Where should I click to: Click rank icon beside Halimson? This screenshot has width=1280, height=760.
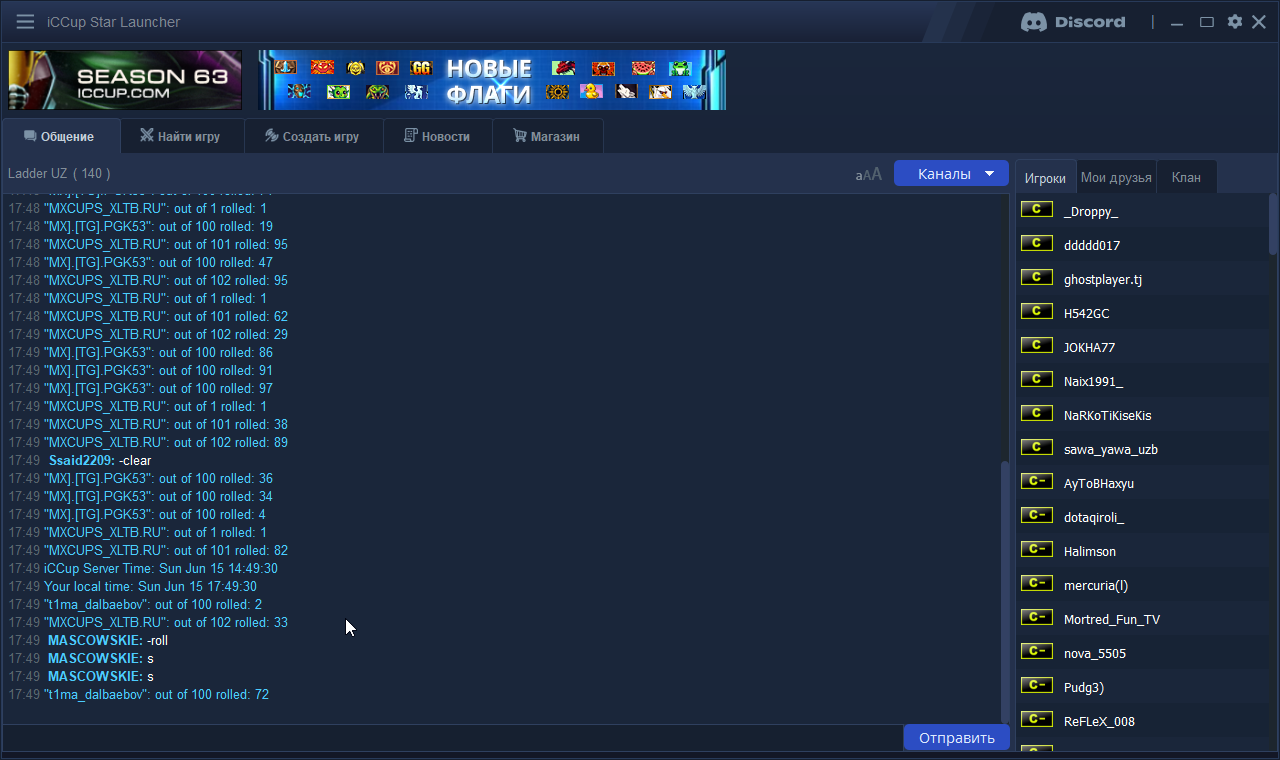pyautogui.click(x=1036, y=549)
